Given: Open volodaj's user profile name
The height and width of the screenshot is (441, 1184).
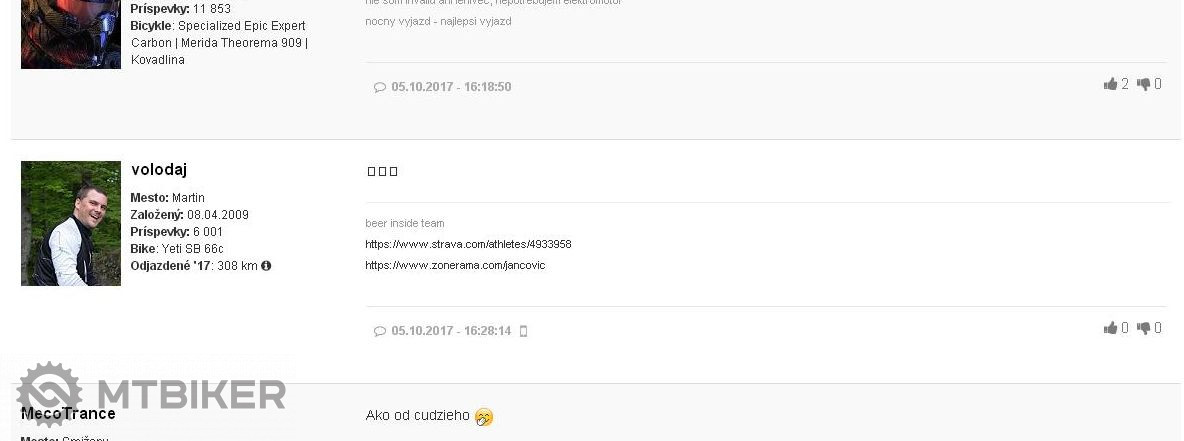Looking at the screenshot, I should (159, 170).
